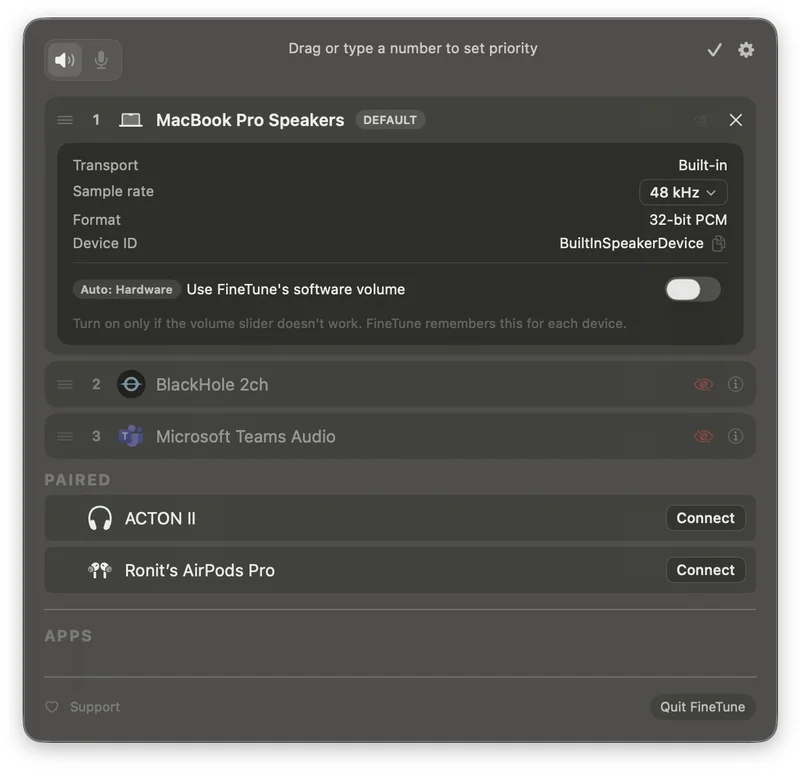800x770 pixels.
Task: Copy the BuiltInSpeakerDevice ID
Action: (x=718, y=243)
